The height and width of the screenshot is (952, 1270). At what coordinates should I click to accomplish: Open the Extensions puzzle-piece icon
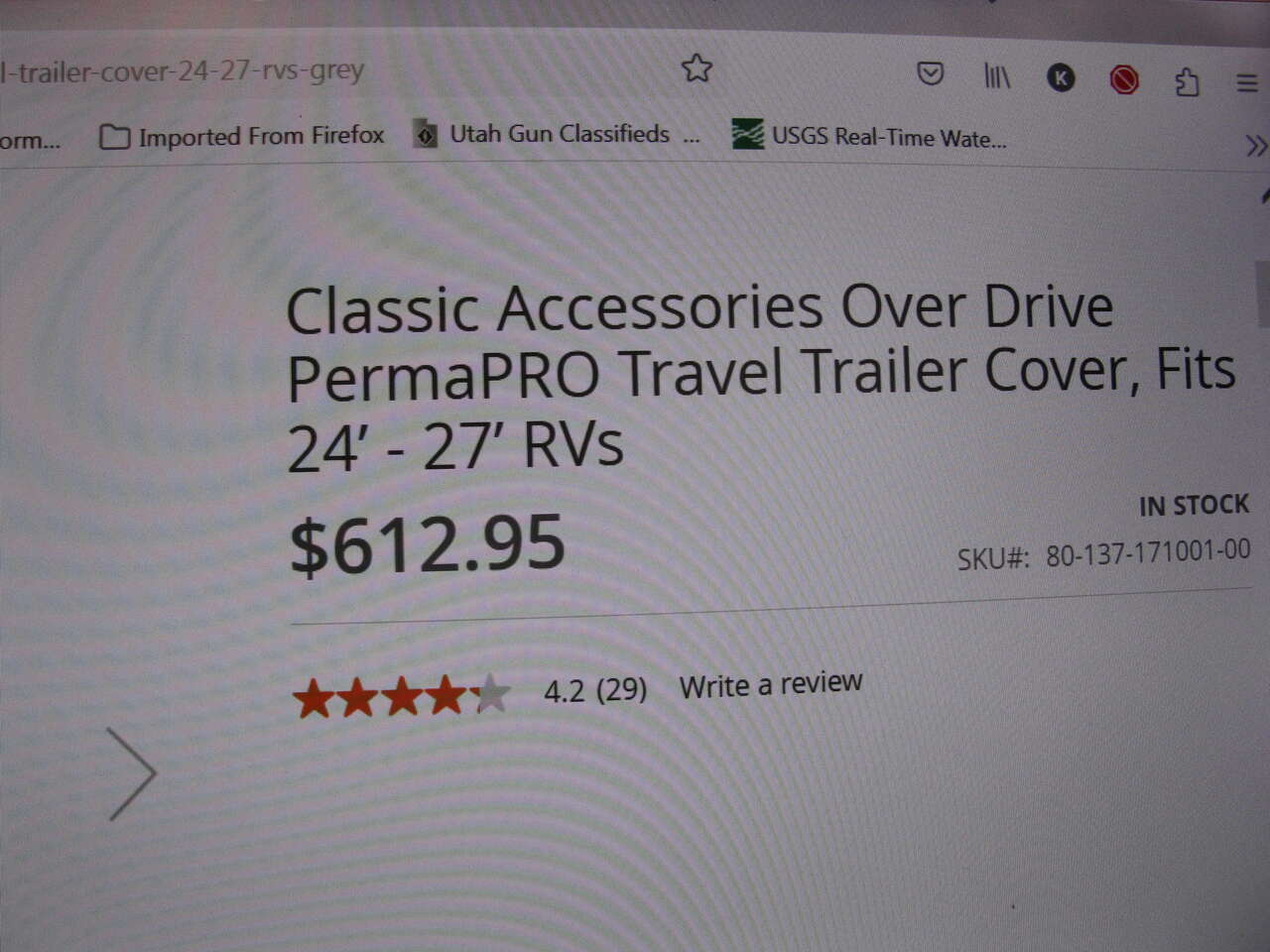(1187, 81)
